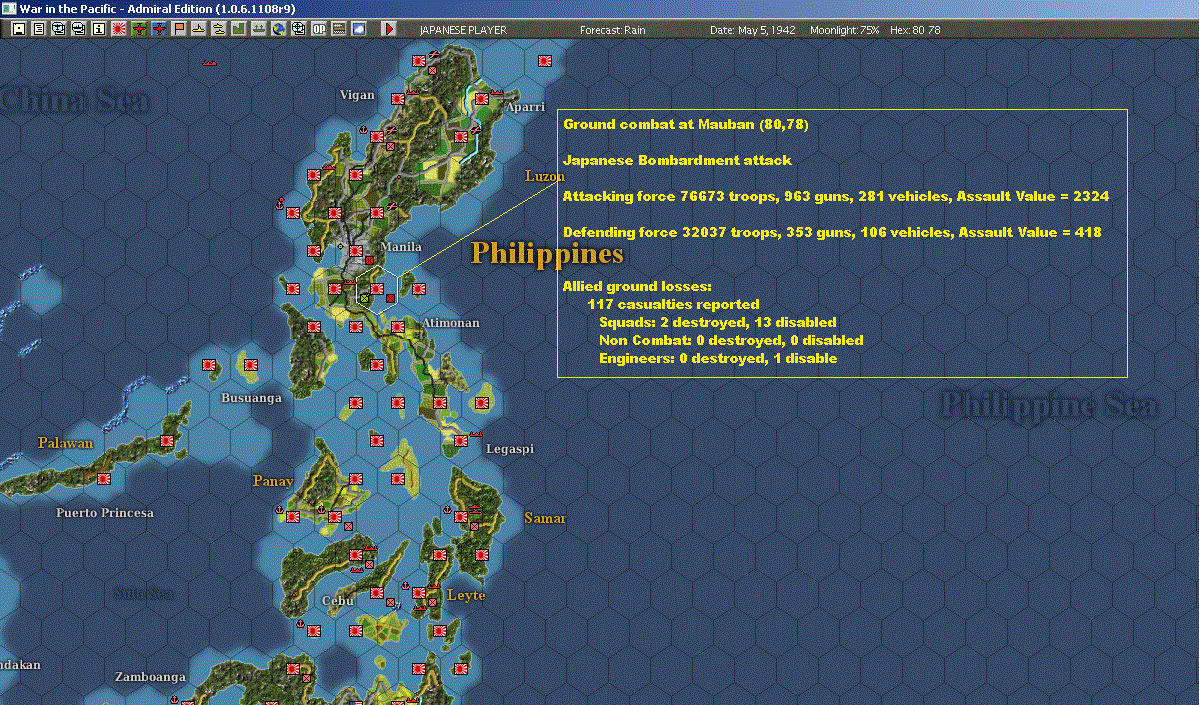The width and height of the screenshot is (1199, 705).
Task: Click the Legaspi map label
Action: click(510, 449)
